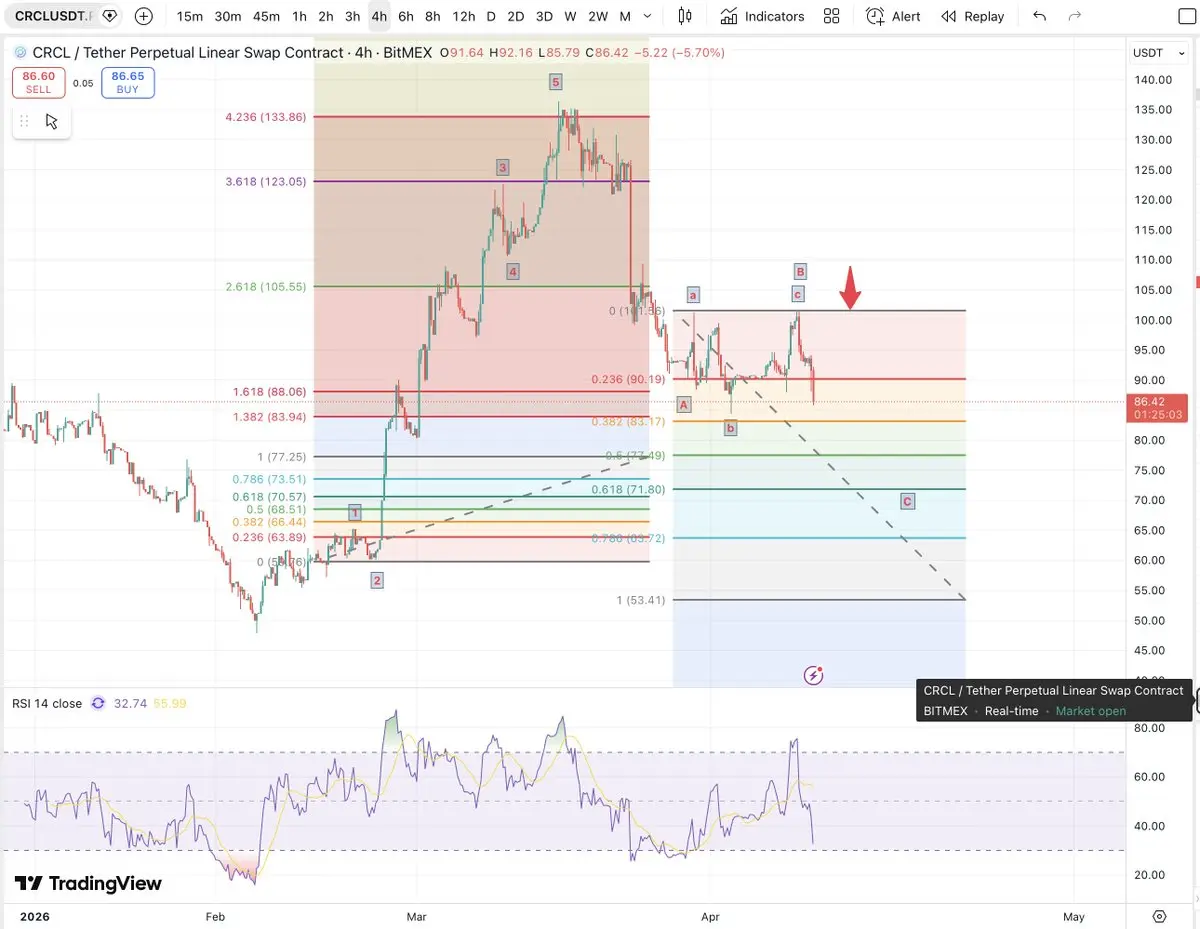Switch to the monthly M timeframe
Image resolution: width=1200 pixels, height=929 pixels.
(625, 16)
